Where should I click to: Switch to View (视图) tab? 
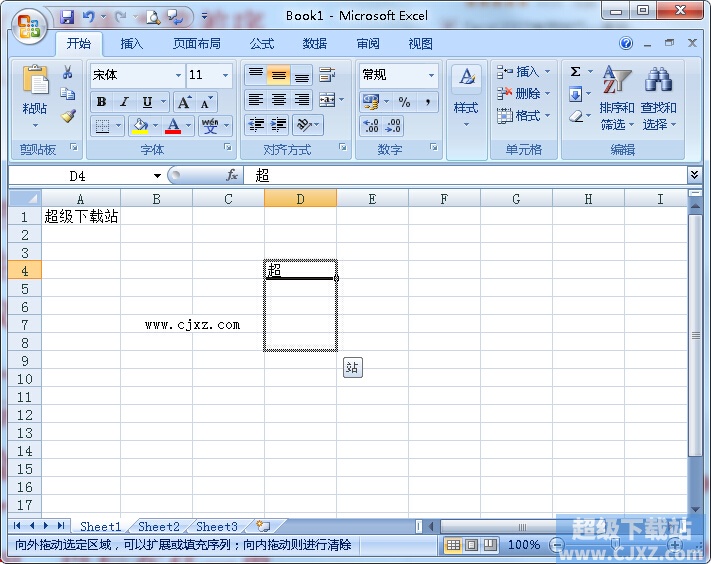pyautogui.click(x=420, y=44)
